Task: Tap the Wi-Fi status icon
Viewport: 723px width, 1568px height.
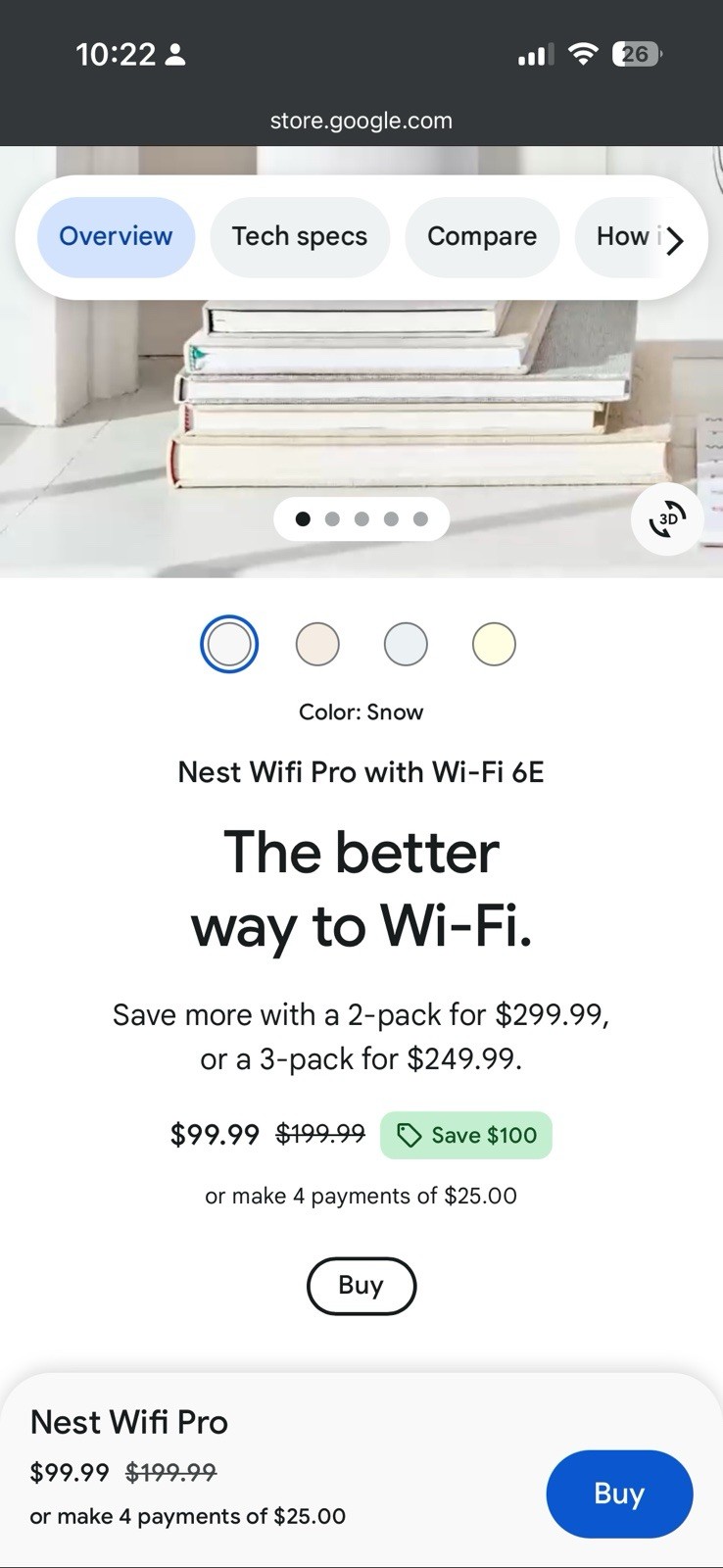Action: click(583, 55)
